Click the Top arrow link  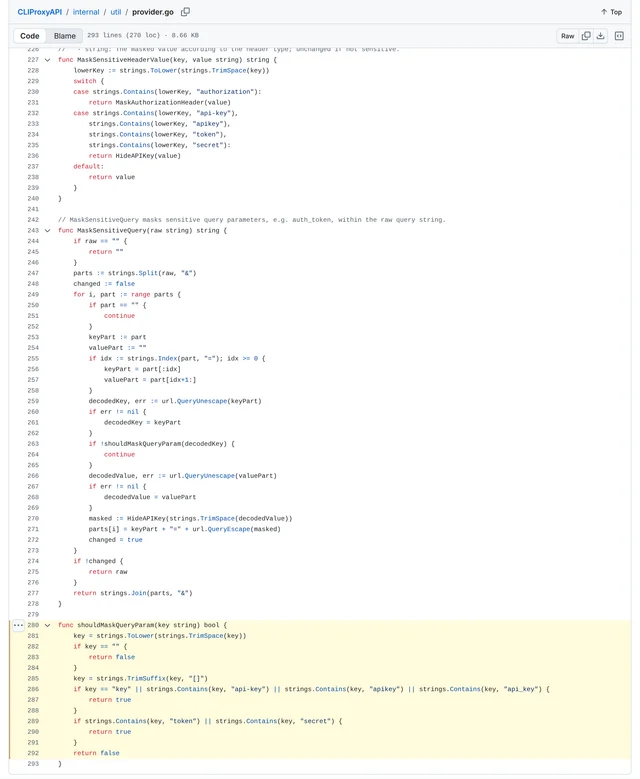pyautogui.click(x=611, y=12)
